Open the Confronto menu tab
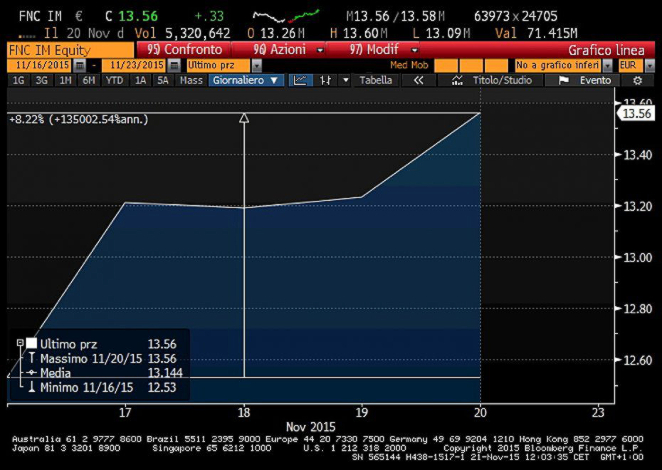Image resolution: width=662 pixels, height=470 pixels. click(184, 49)
